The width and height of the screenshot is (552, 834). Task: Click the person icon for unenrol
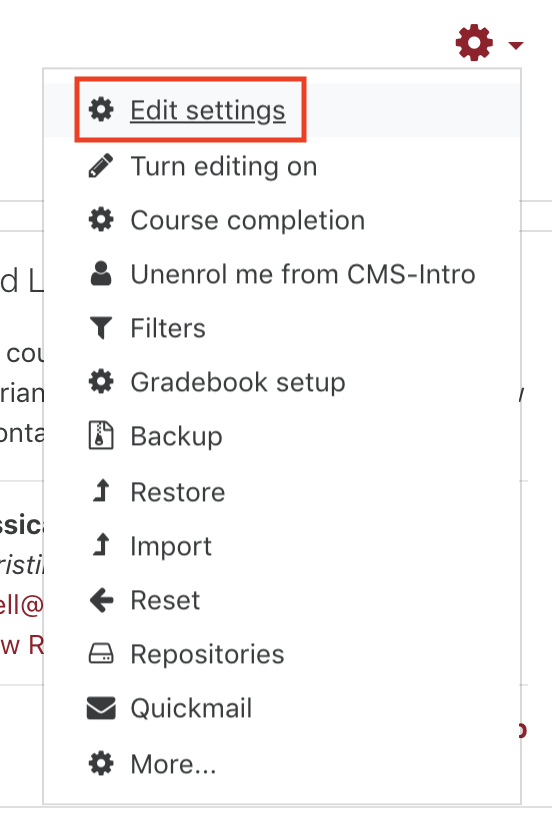click(x=101, y=273)
